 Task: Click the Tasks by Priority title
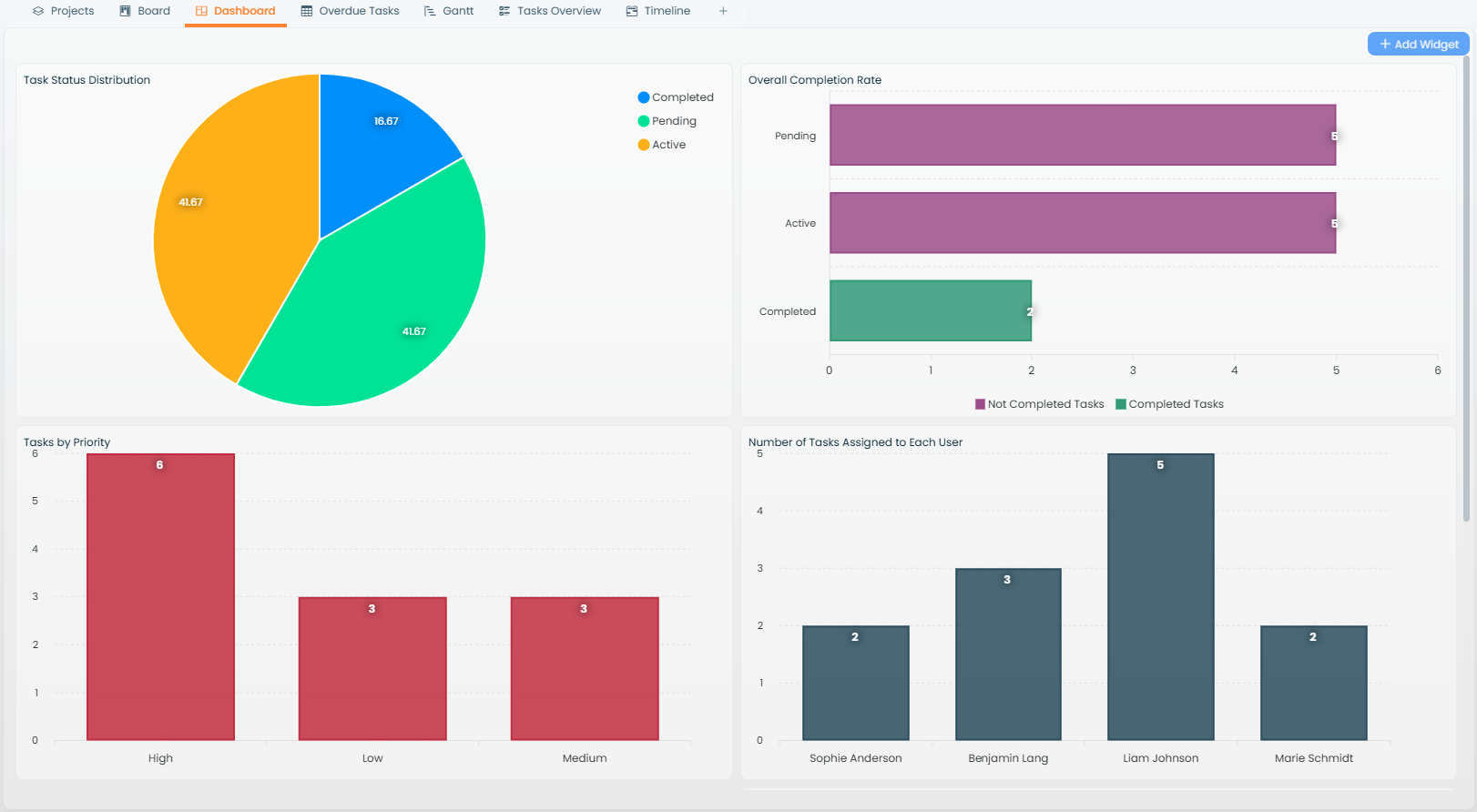[66, 442]
